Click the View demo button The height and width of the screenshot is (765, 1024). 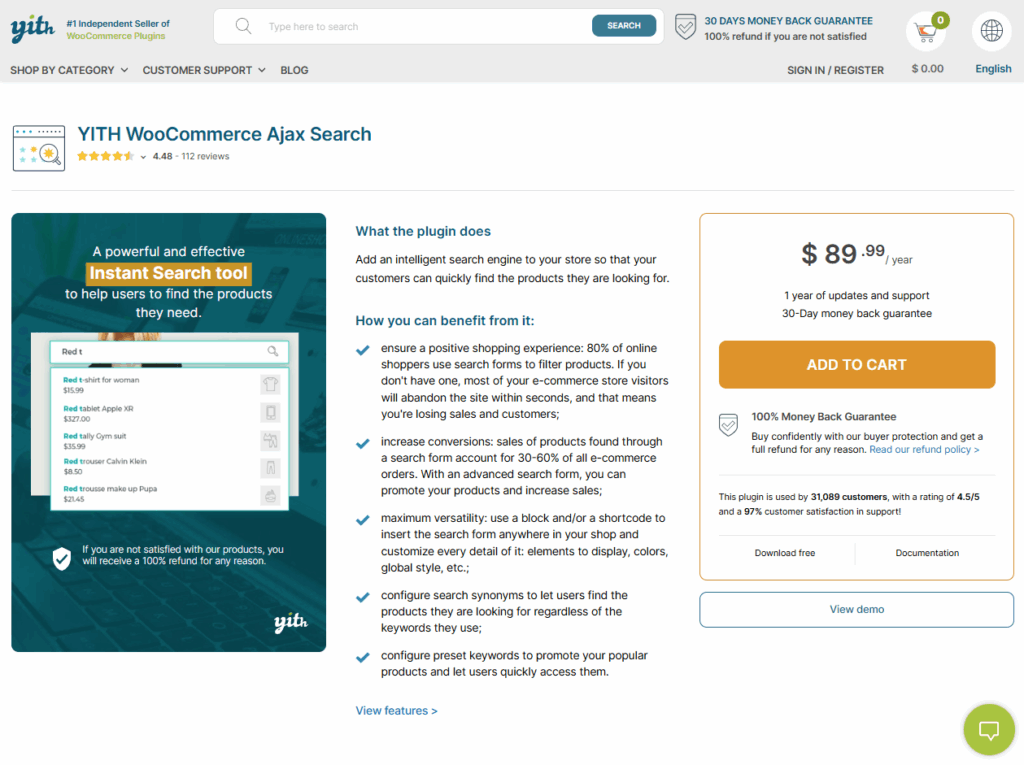pyautogui.click(x=856, y=609)
